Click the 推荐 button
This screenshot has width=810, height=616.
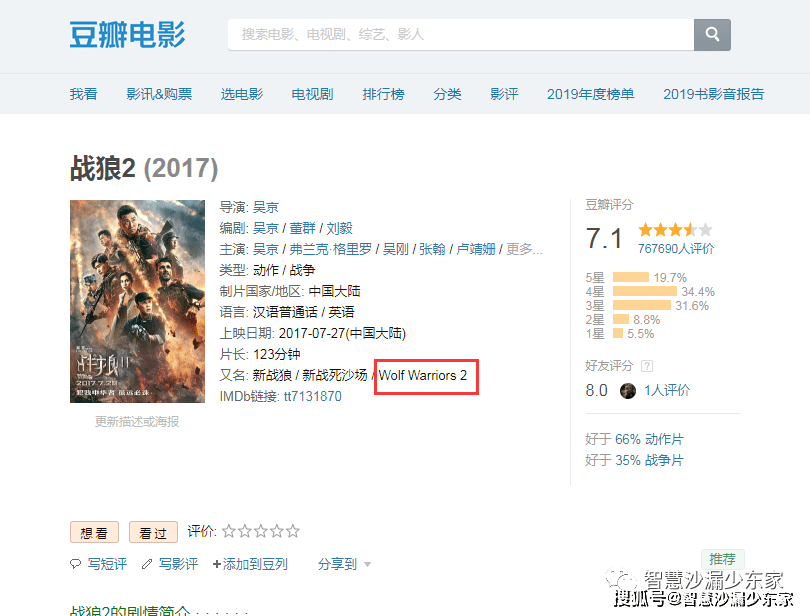click(x=723, y=559)
